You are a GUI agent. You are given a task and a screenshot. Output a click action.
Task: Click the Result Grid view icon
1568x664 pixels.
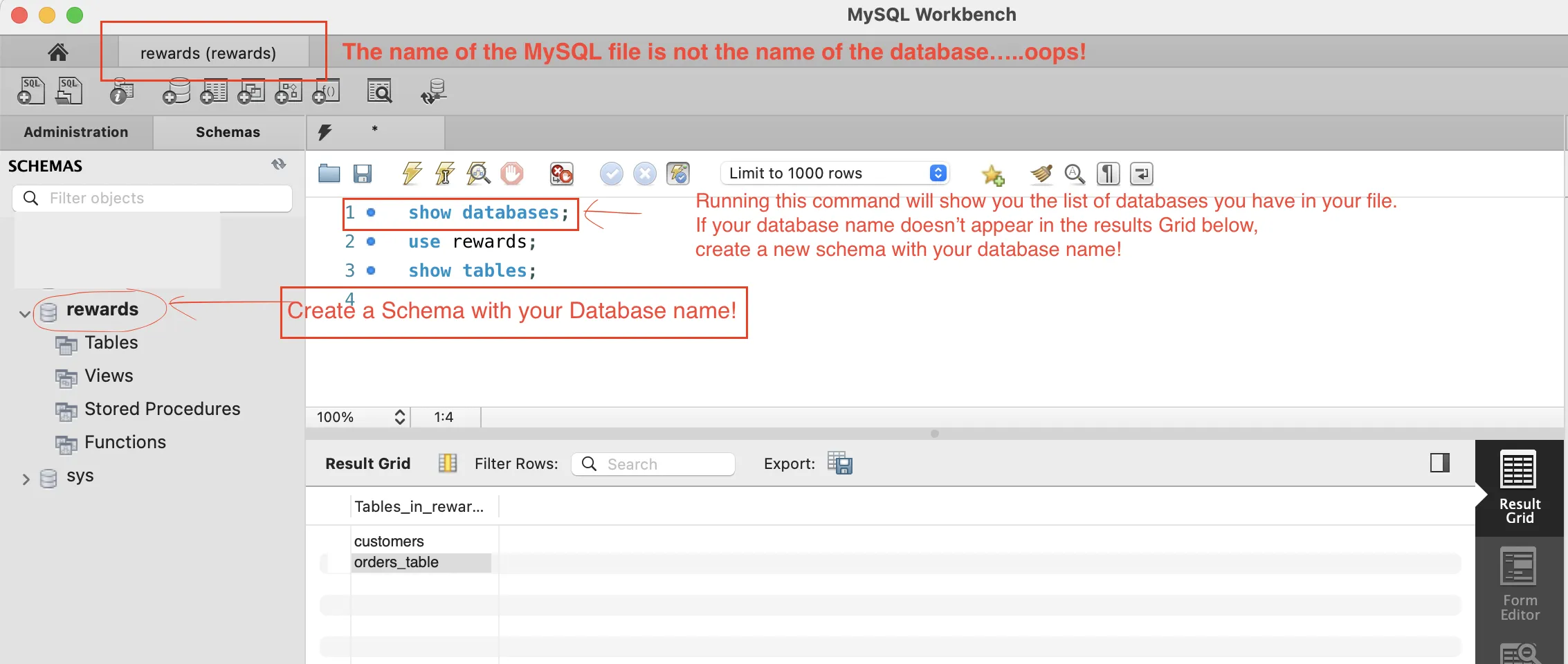pos(448,463)
